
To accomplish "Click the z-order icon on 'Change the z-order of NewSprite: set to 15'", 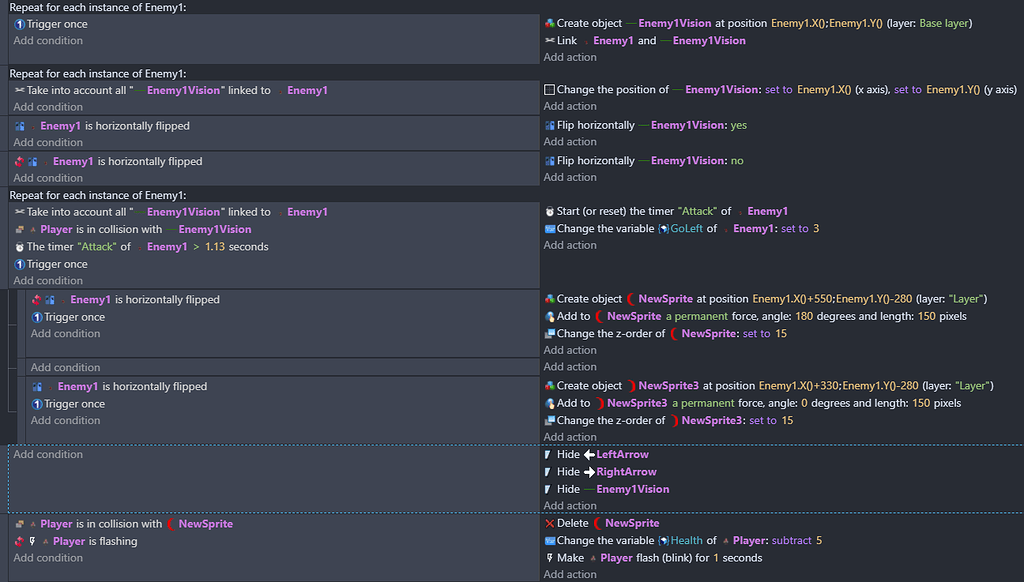I will click(550, 334).
